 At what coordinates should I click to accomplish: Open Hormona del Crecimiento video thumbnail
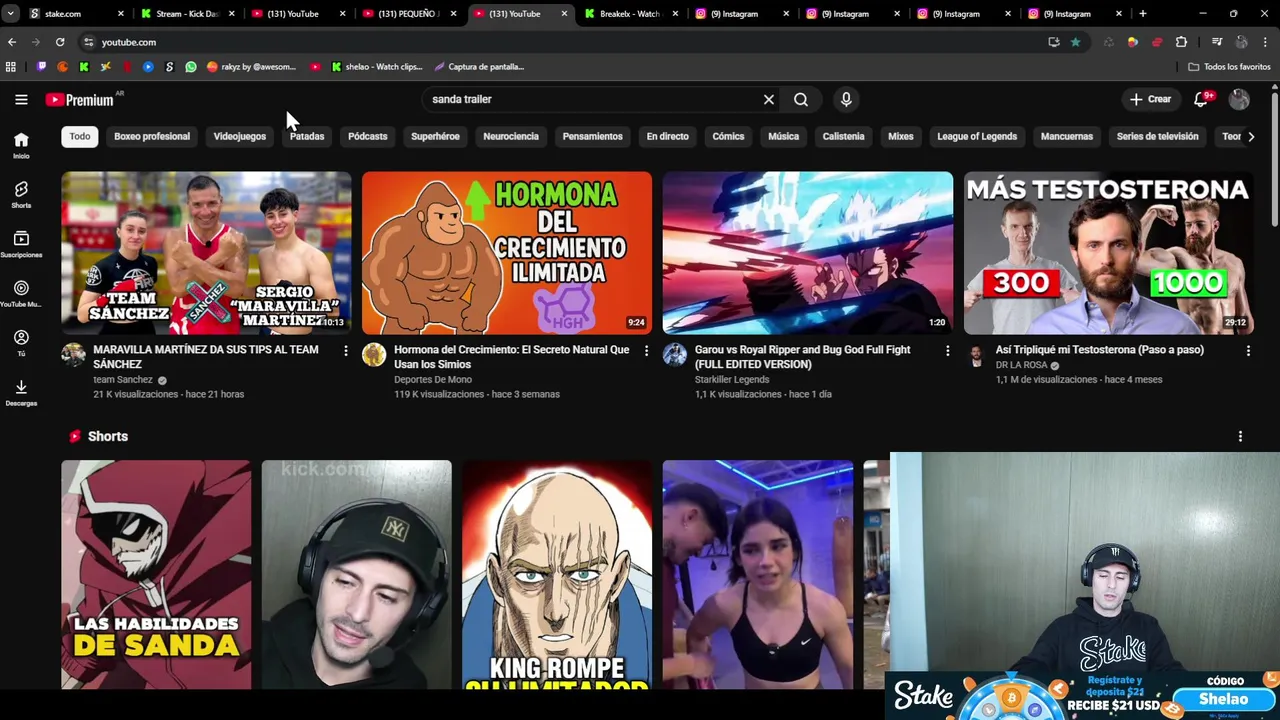click(507, 253)
